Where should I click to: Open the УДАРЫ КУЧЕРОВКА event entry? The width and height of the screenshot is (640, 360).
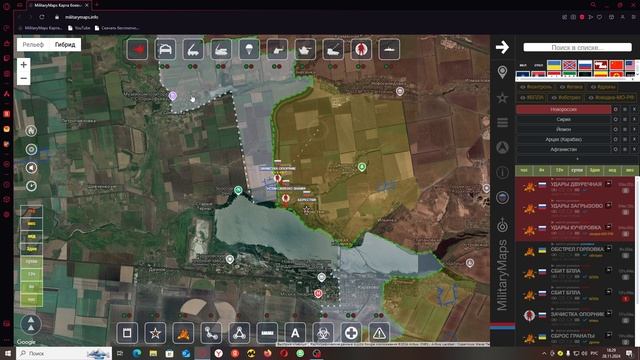tap(575, 230)
